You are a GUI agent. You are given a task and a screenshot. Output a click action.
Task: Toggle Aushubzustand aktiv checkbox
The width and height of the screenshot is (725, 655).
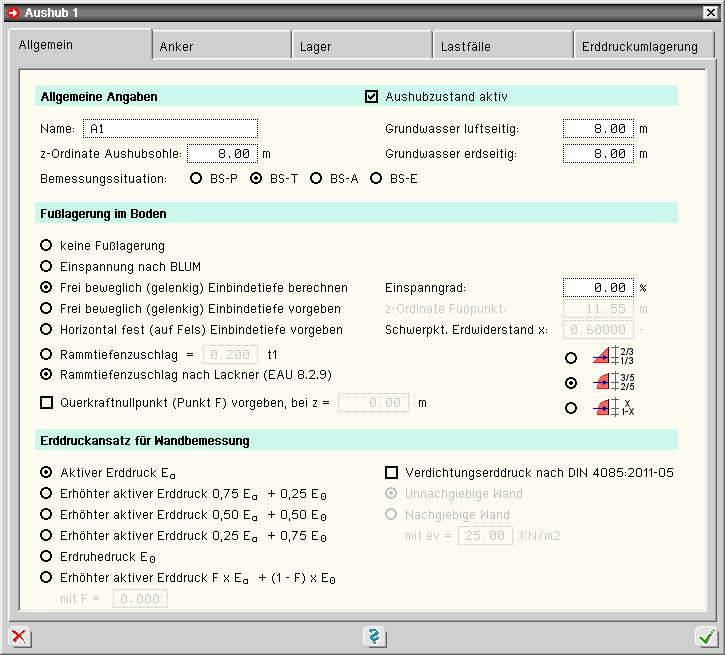pyautogui.click(x=372, y=97)
